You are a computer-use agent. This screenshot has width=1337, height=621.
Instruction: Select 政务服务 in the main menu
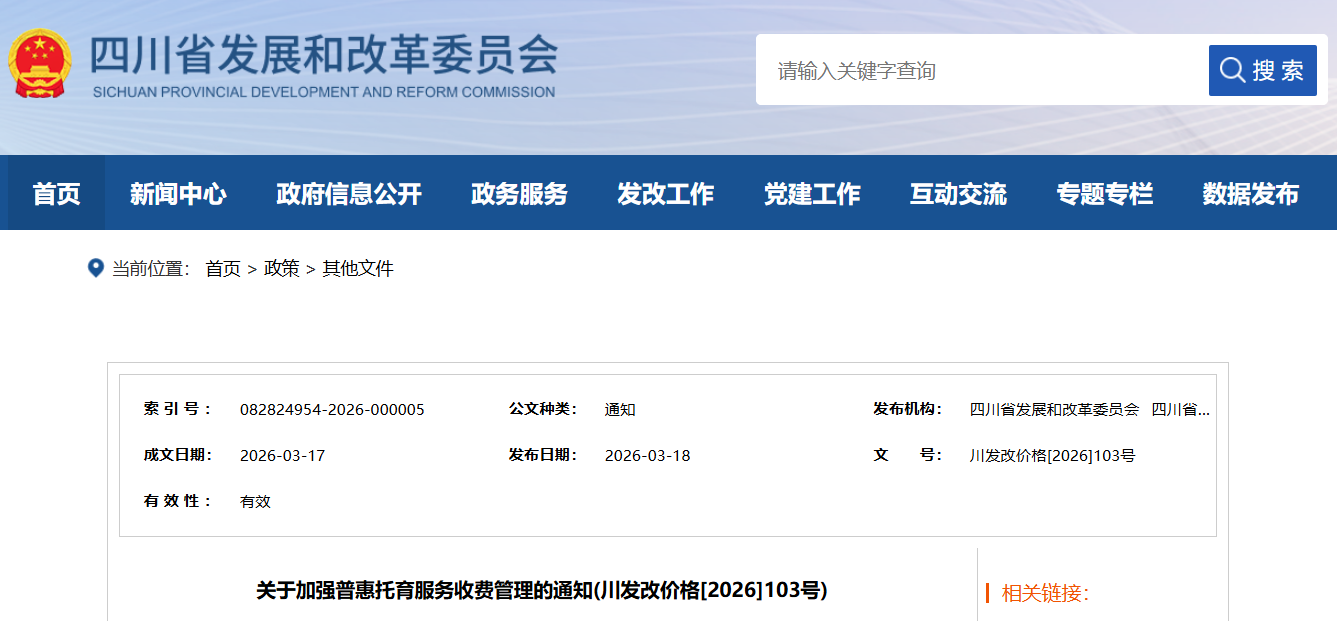[519, 193]
